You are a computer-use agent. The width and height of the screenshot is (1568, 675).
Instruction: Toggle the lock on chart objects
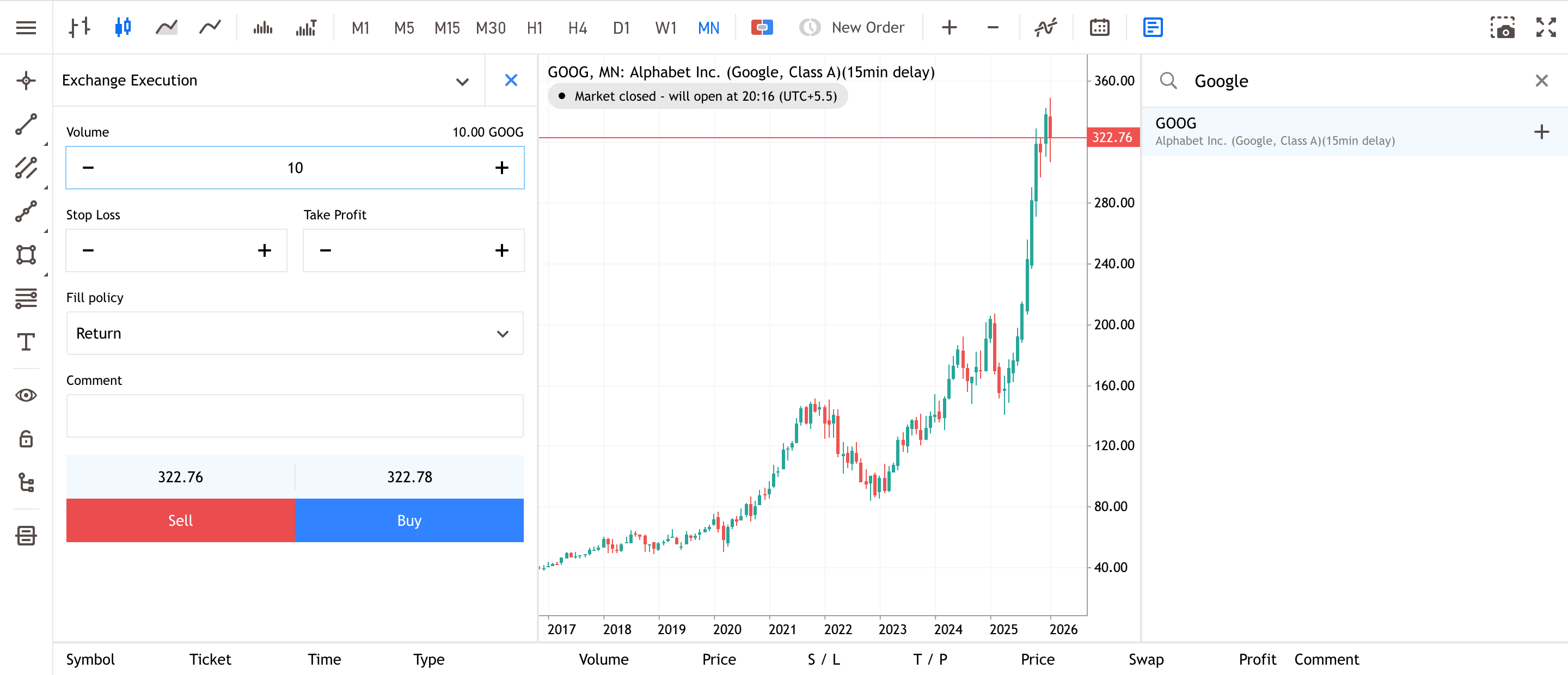click(x=26, y=438)
